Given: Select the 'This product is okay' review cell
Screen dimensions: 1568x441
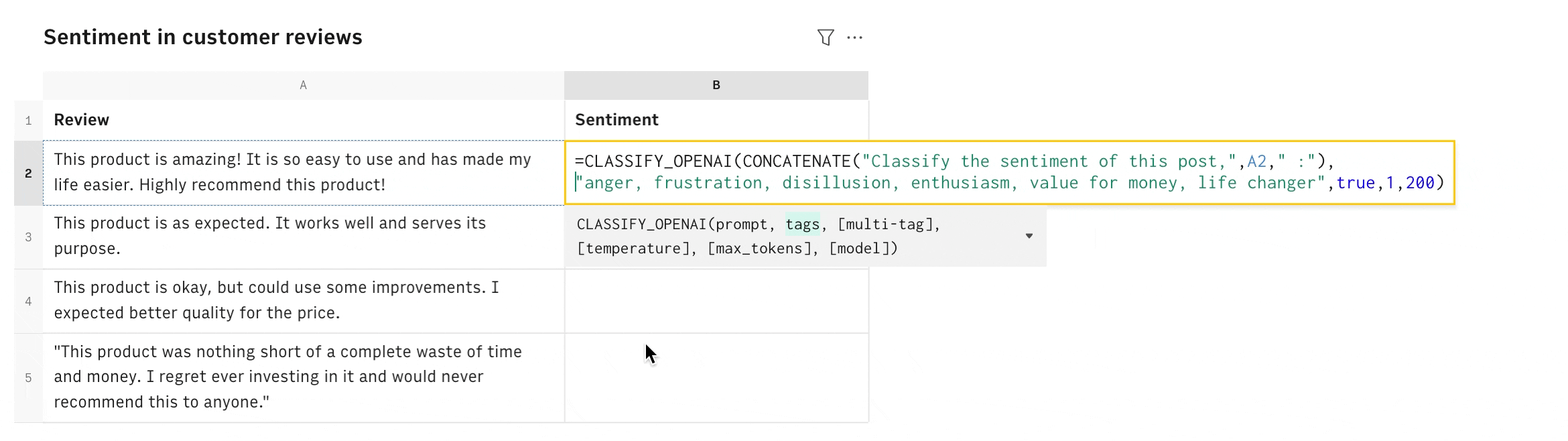Looking at the screenshot, I should [304, 301].
